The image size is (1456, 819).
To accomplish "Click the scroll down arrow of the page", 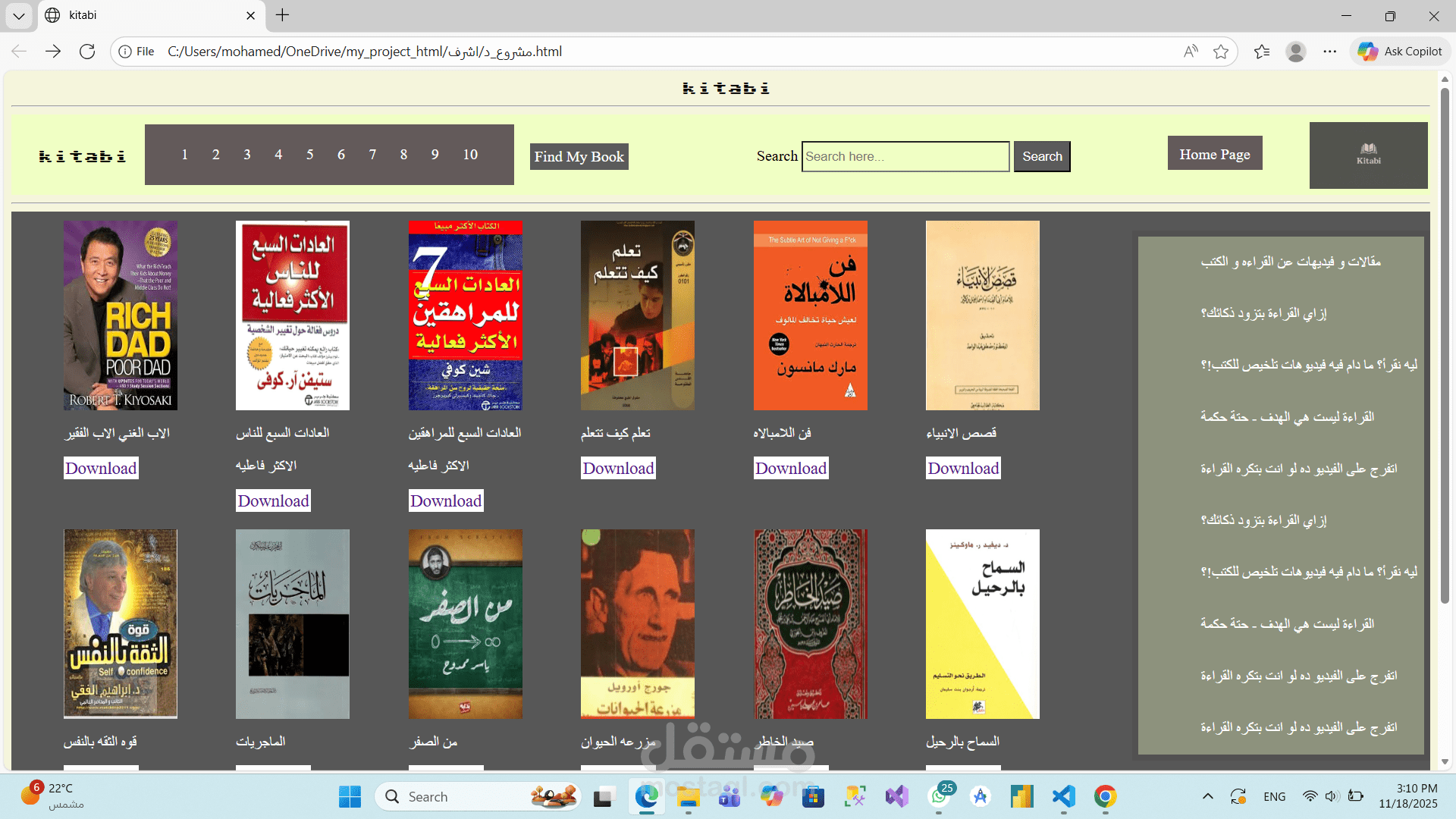I will point(1445,762).
